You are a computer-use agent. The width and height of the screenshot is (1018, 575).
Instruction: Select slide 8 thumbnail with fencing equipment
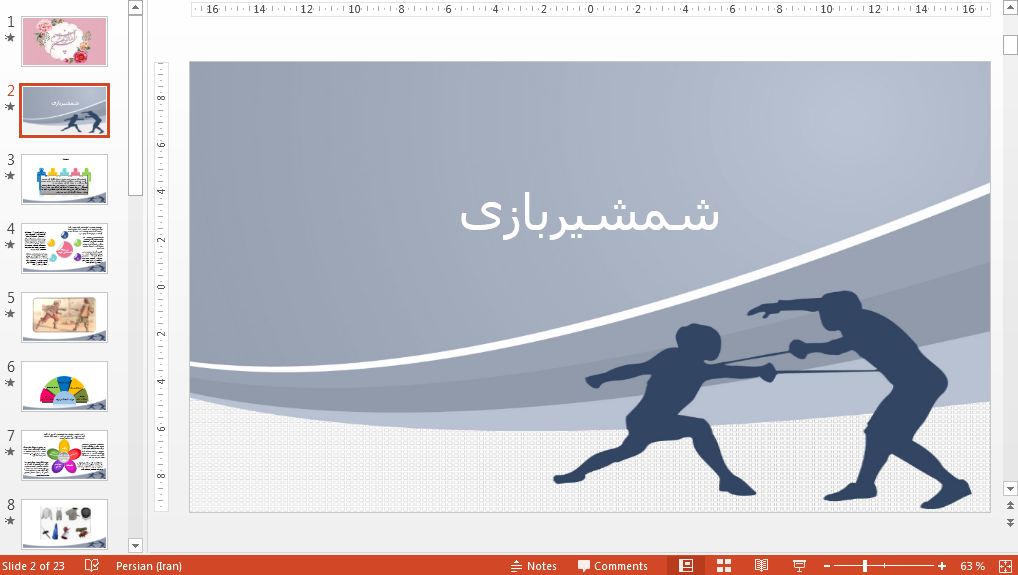(x=64, y=523)
